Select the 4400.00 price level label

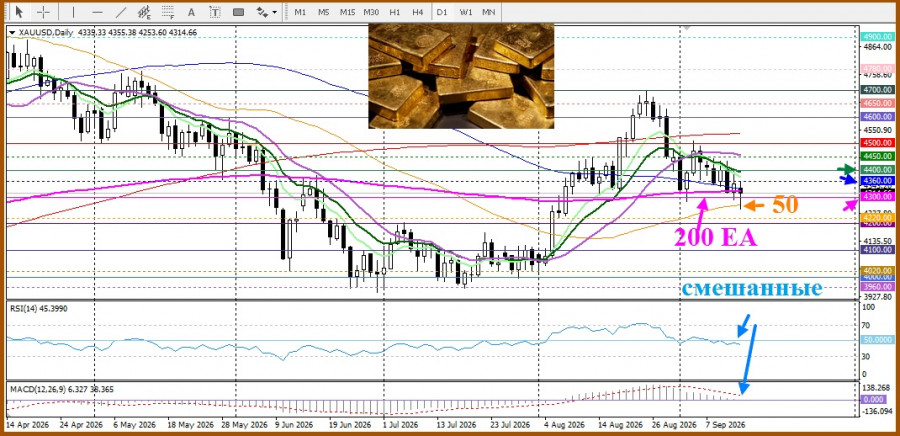coord(878,170)
